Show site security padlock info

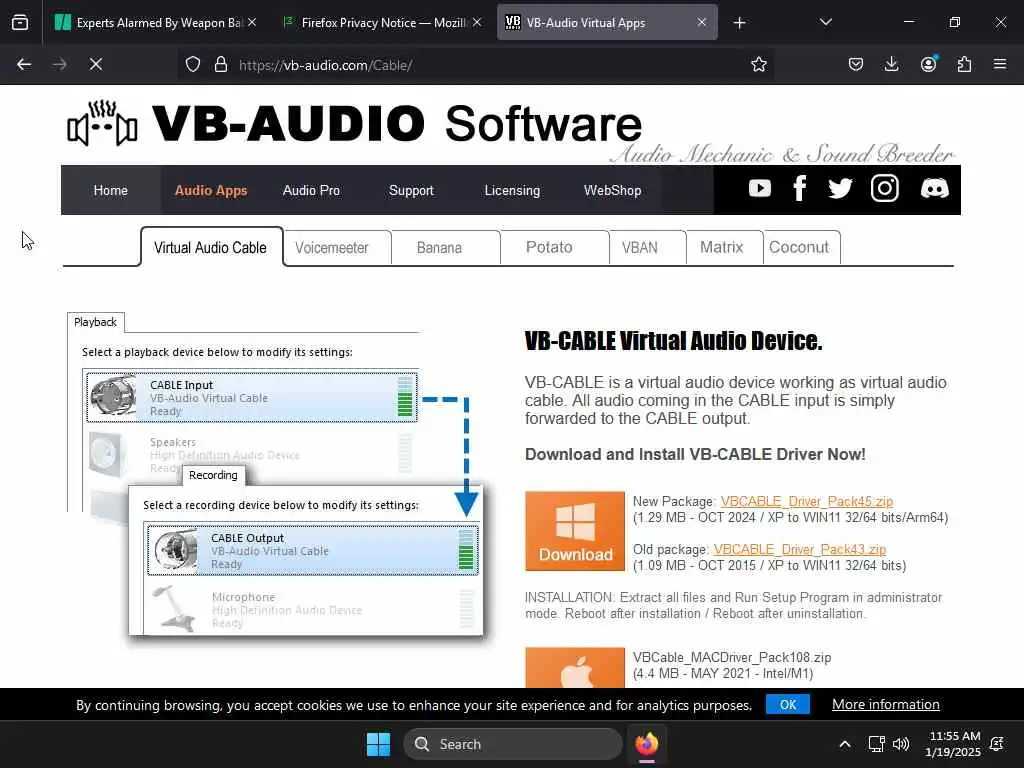(221, 65)
